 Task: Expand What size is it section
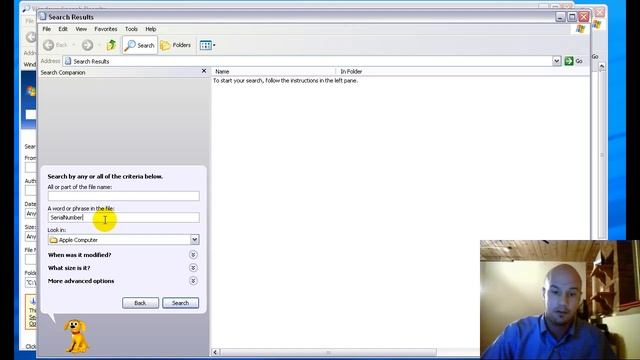coord(193,268)
